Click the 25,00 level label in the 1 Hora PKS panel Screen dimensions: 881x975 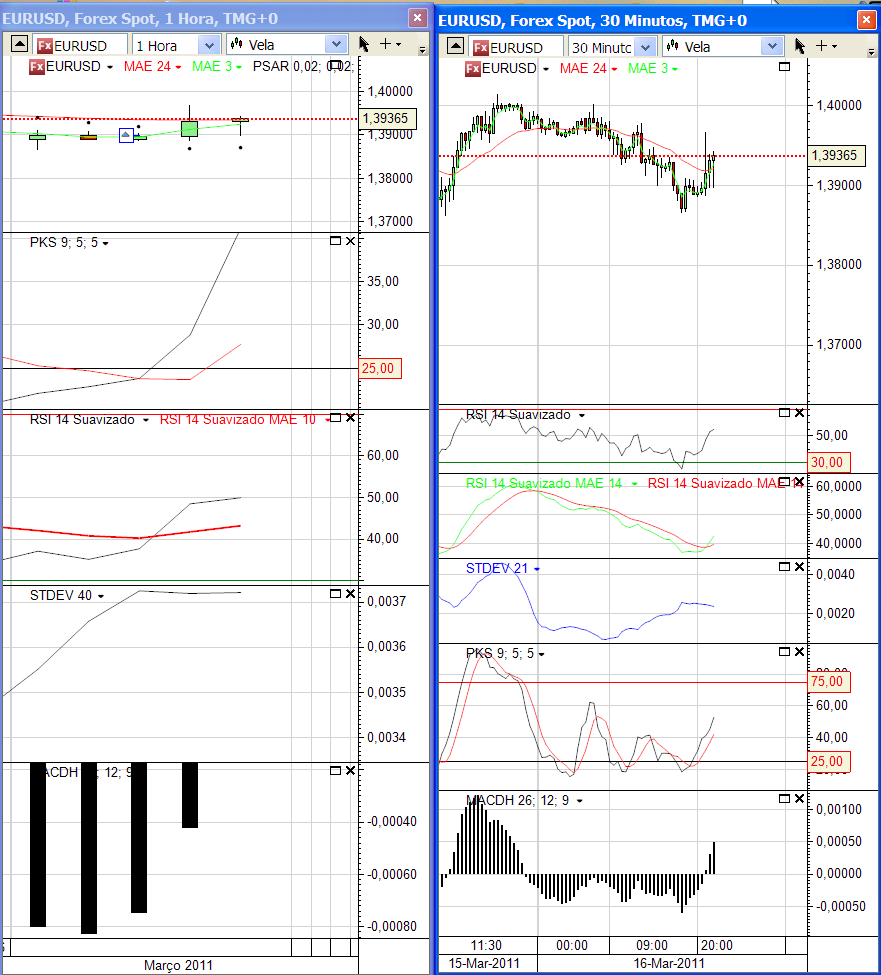[379, 368]
